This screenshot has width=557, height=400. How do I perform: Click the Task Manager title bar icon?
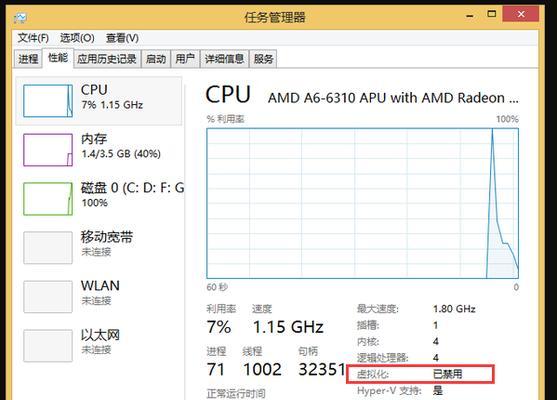point(20,17)
